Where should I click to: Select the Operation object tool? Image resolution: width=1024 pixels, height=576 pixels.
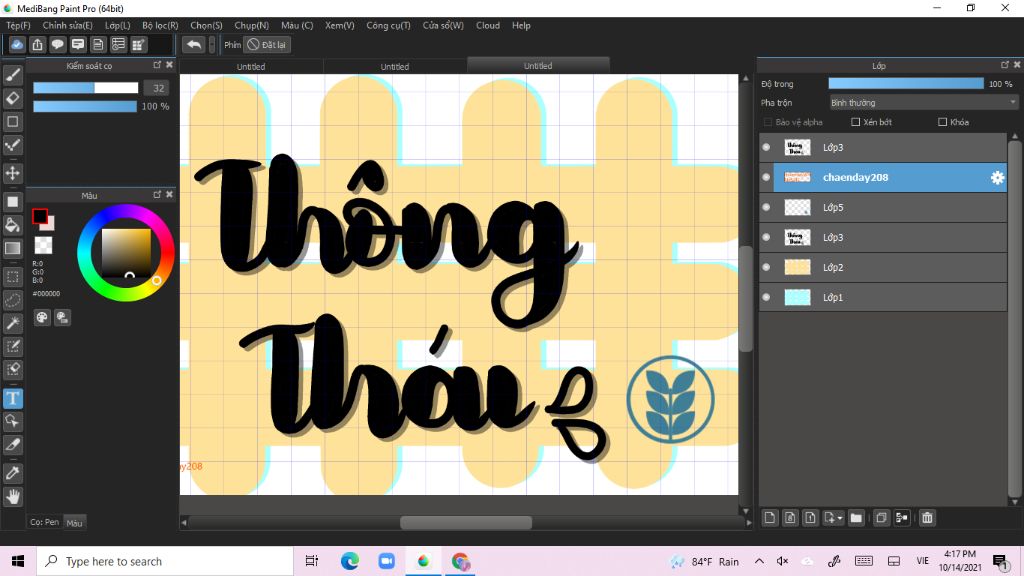tap(12, 421)
